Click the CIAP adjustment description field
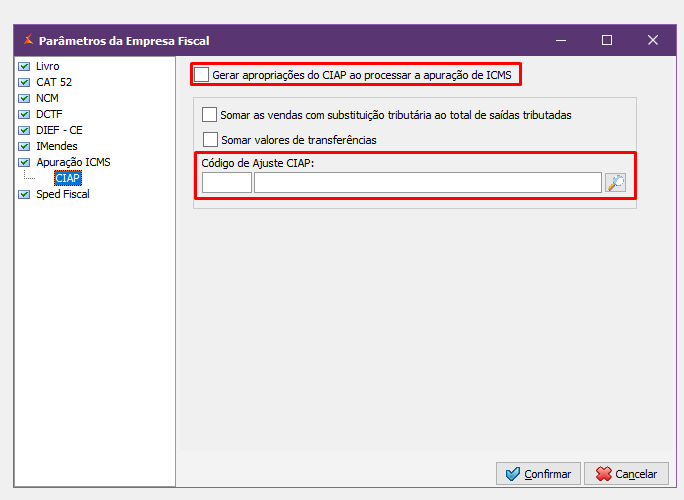684x500 pixels. pyautogui.click(x=427, y=182)
